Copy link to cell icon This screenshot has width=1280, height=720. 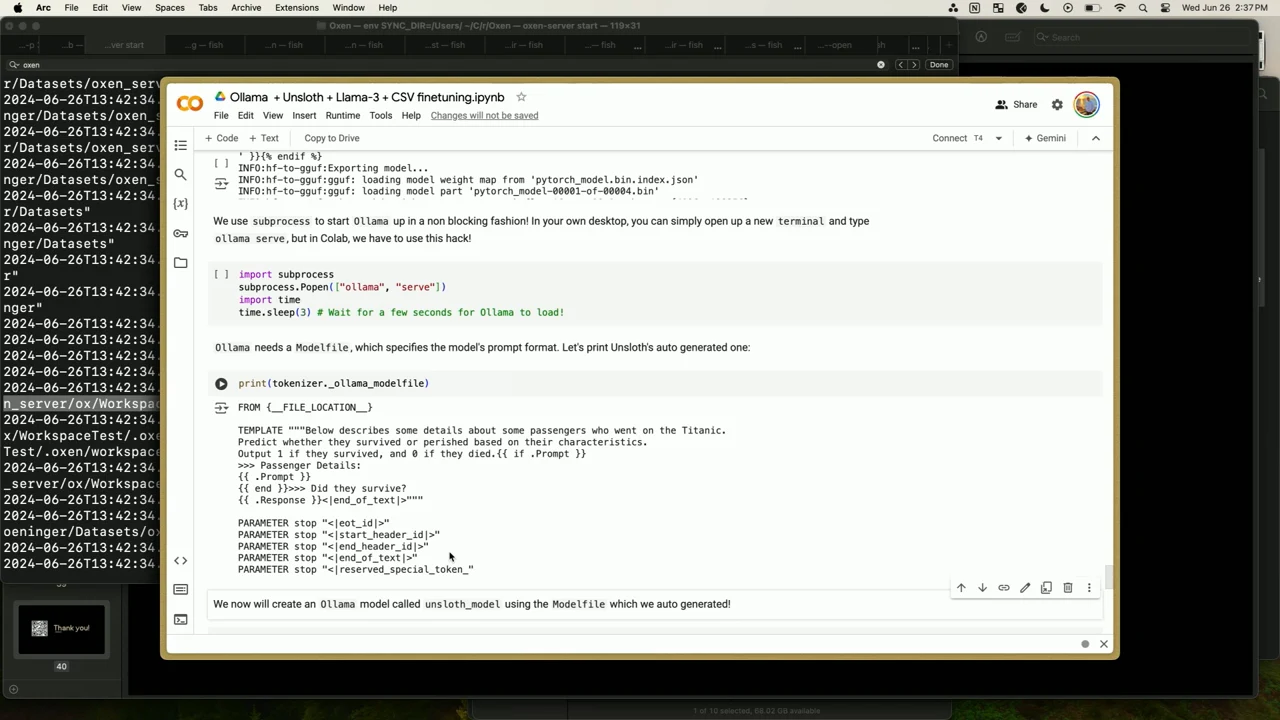click(x=1003, y=588)
